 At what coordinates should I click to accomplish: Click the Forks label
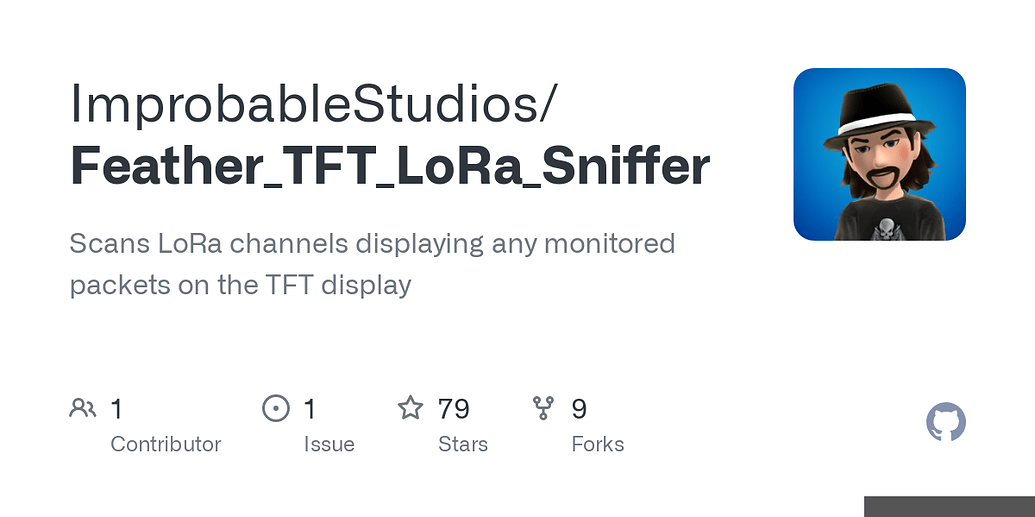point(598,444)
